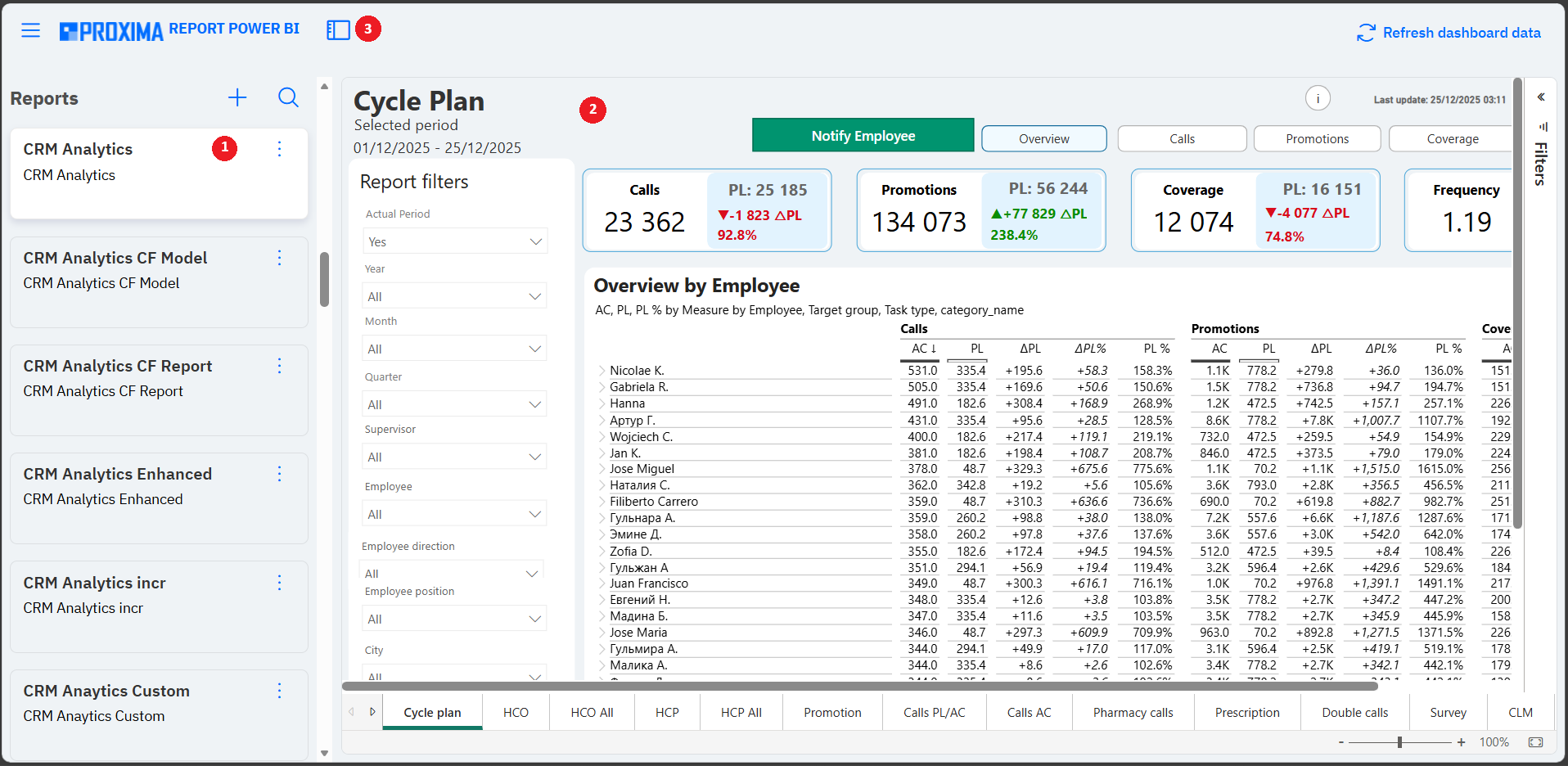Open the Quarter filter dropdown
The image size is (1568, 766).
point(455,404)
